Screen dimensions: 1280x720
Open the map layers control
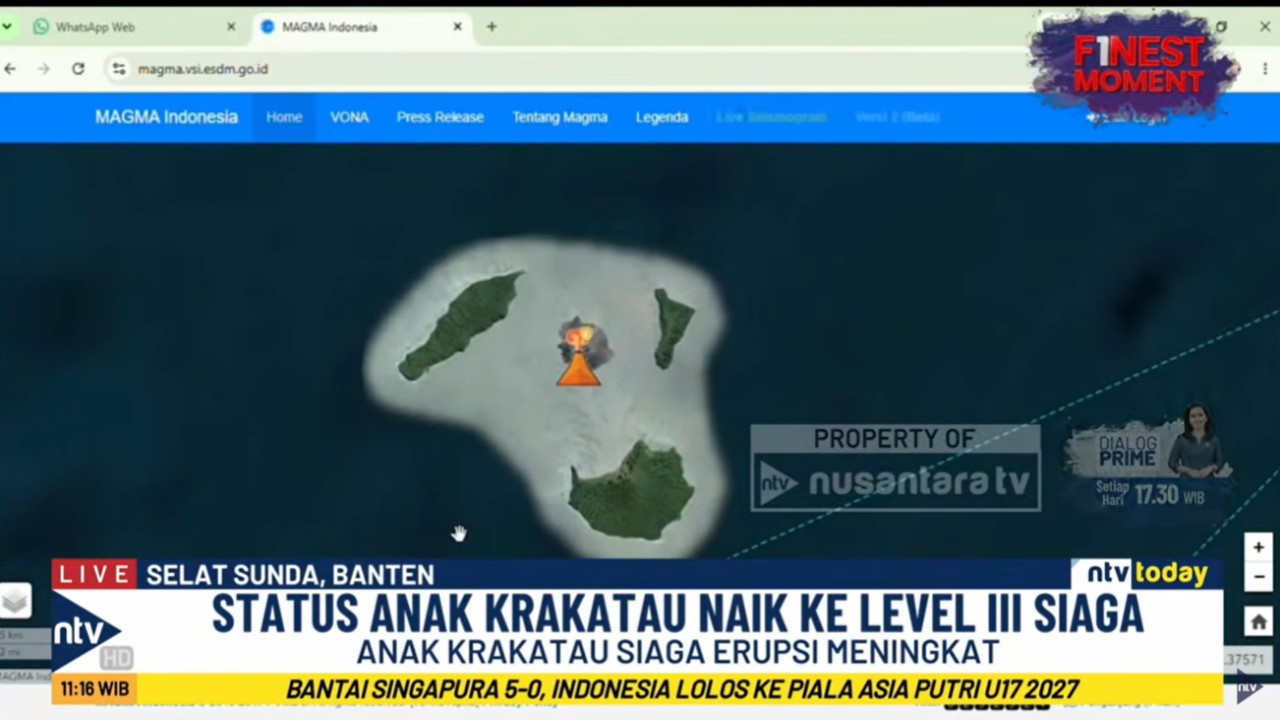pos(15,600)
